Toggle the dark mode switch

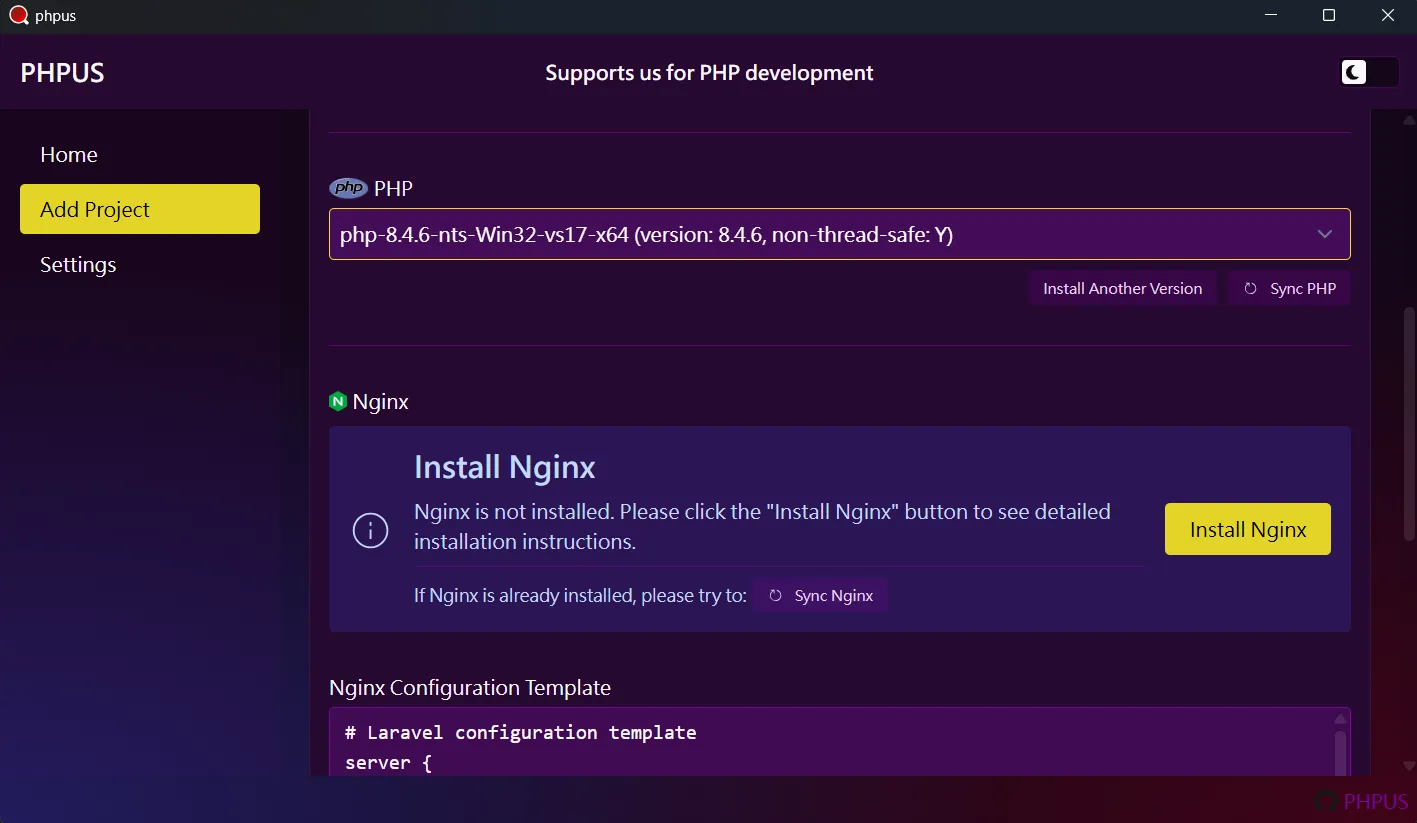coord(1368,72)
